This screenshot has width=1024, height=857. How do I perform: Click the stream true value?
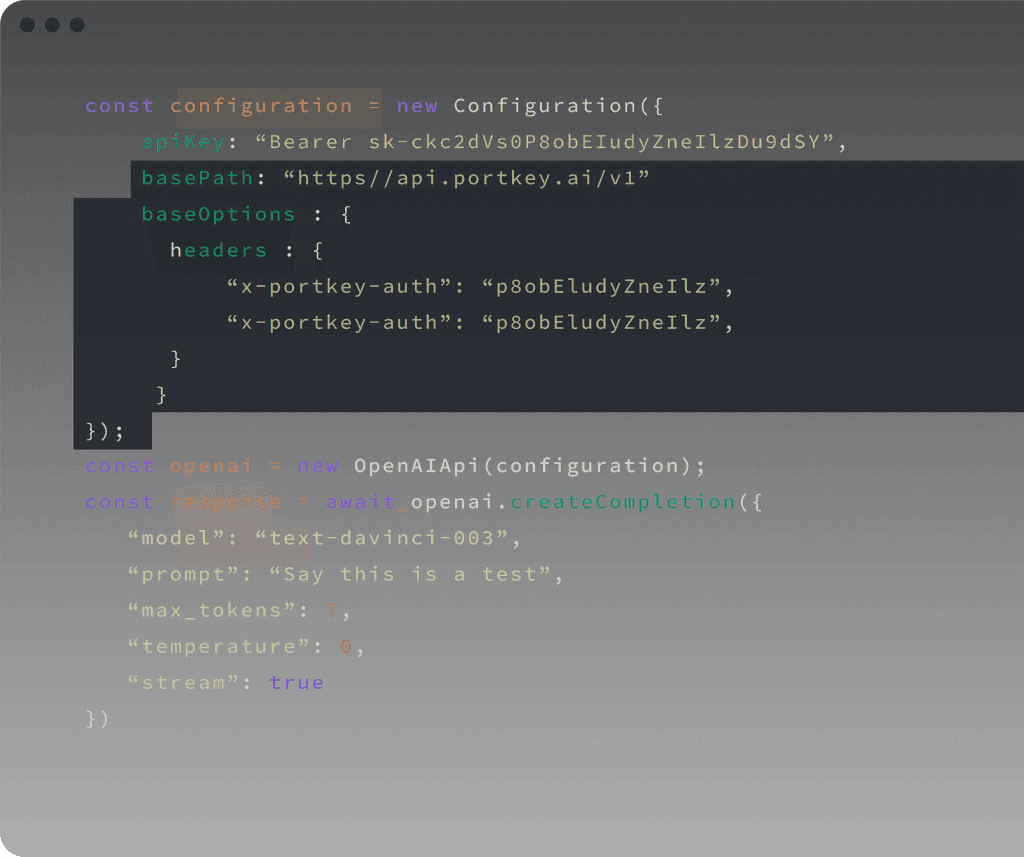[295, 682]
